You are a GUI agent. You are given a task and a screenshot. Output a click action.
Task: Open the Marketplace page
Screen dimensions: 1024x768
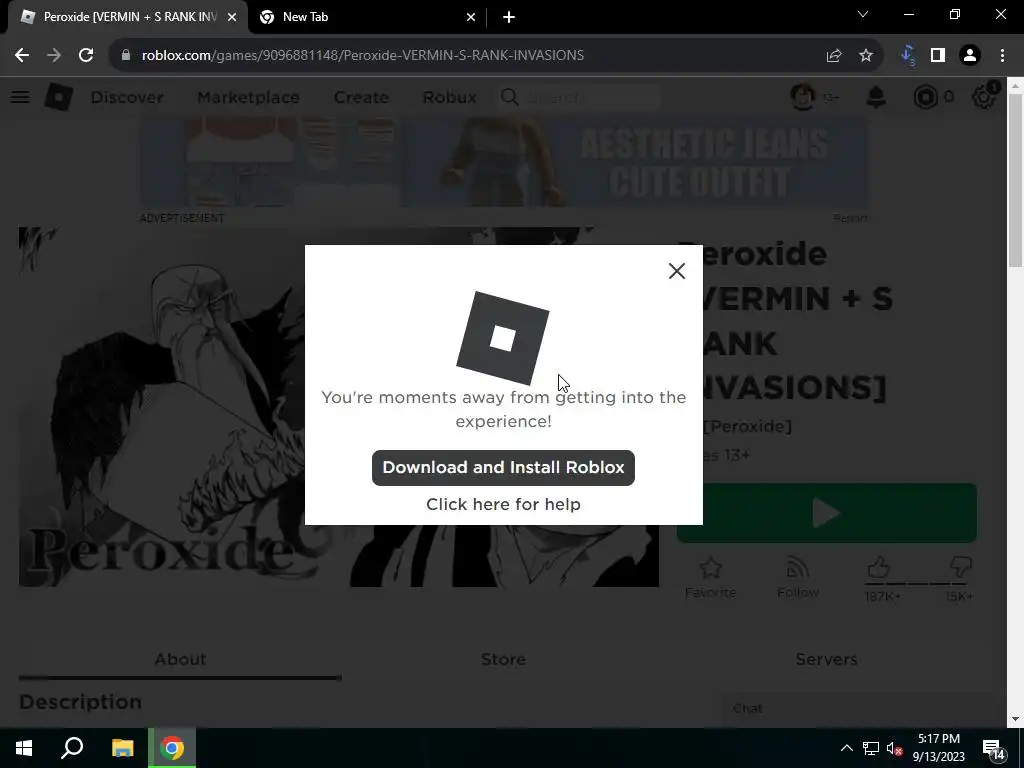248,97
